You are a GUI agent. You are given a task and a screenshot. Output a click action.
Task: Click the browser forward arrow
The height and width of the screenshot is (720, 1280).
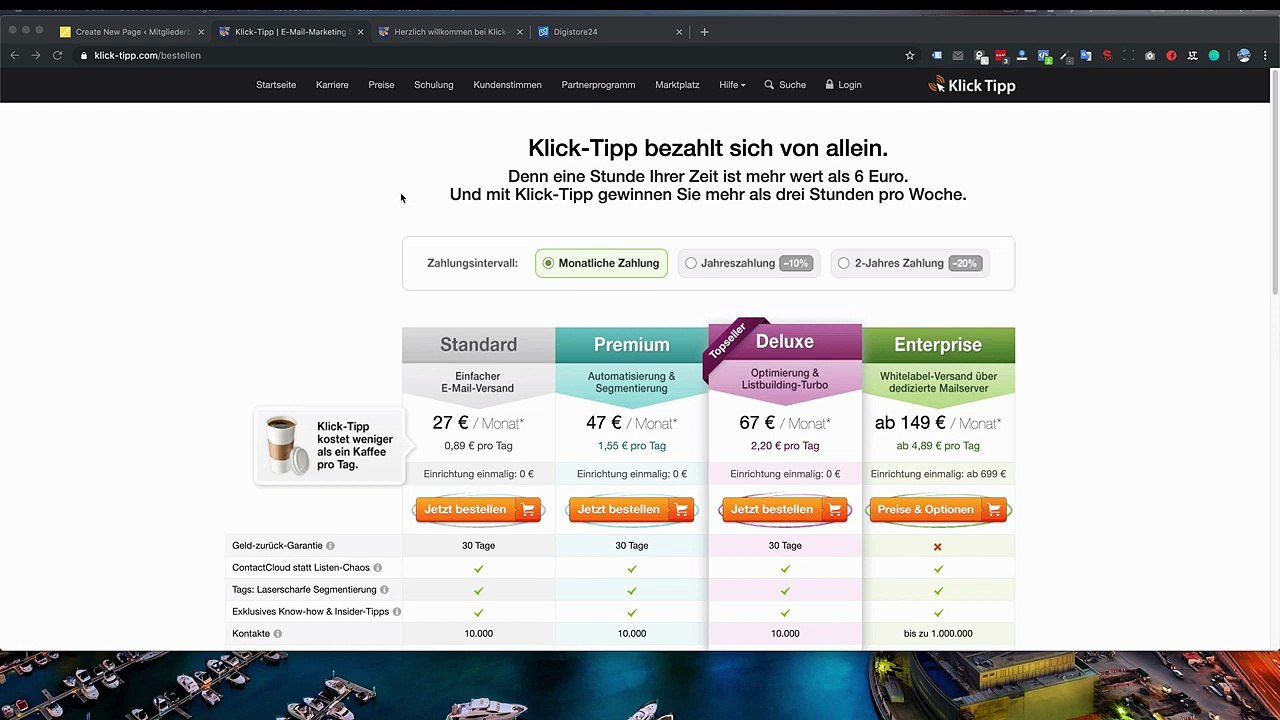[36, 56]
